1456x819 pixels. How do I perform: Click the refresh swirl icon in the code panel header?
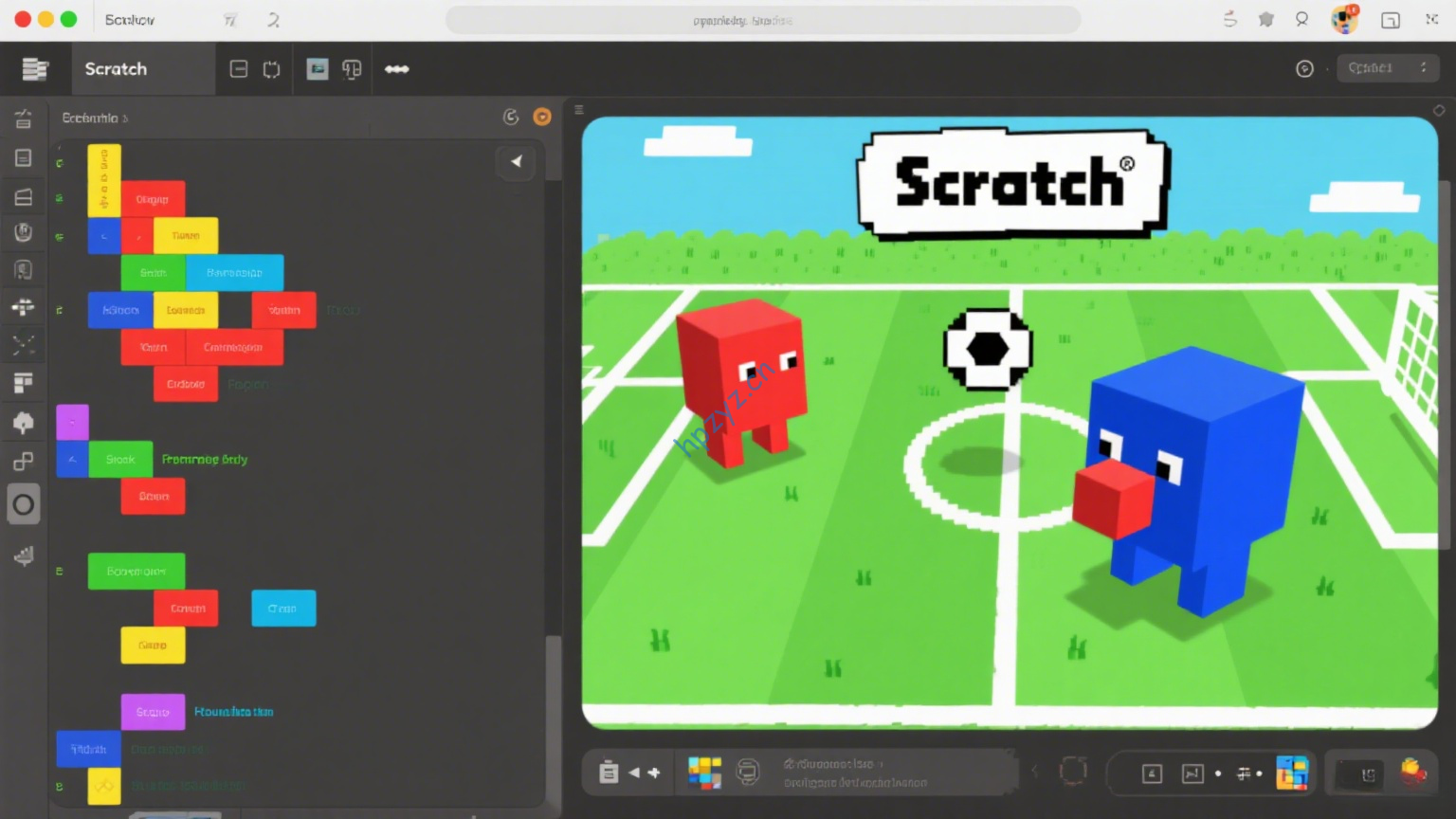pyautogui.click(x=511, y=117)
